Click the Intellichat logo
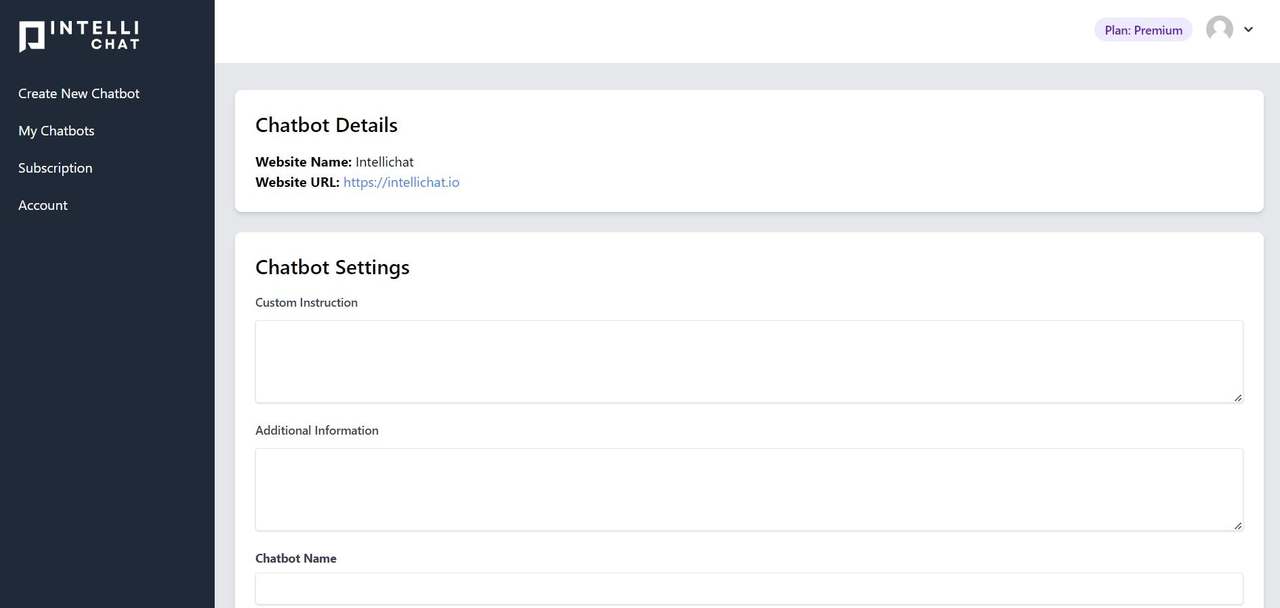 (x=79, y=36)
